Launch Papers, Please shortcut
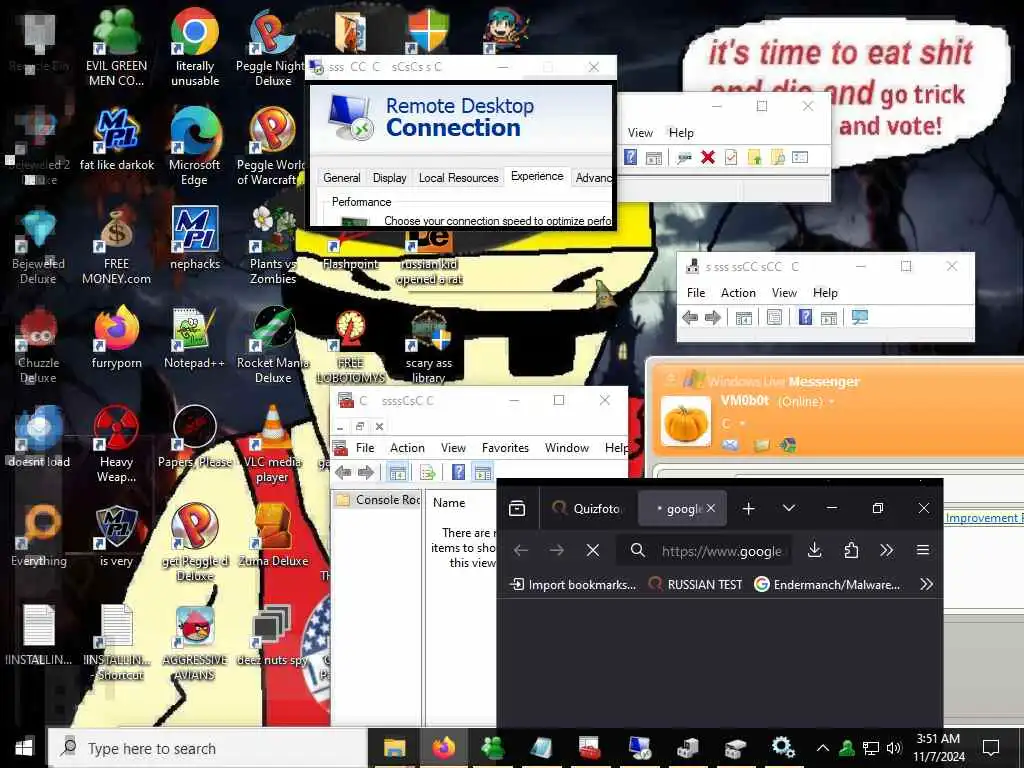 [195, 438]
